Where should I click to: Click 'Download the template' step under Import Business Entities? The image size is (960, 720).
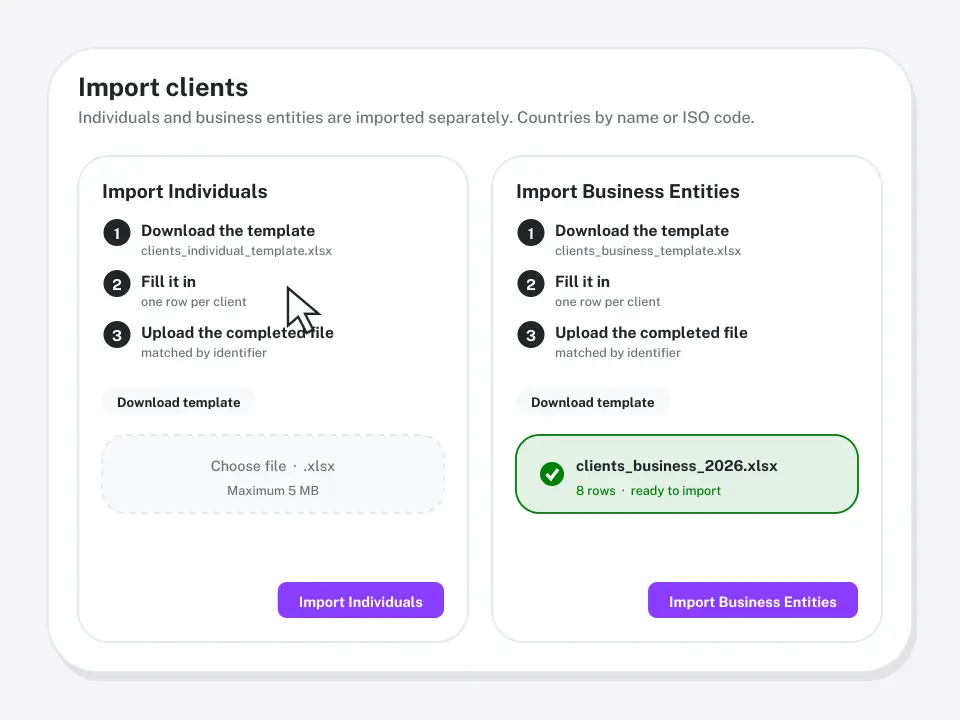pyautogui.click(x=642, y=231)
